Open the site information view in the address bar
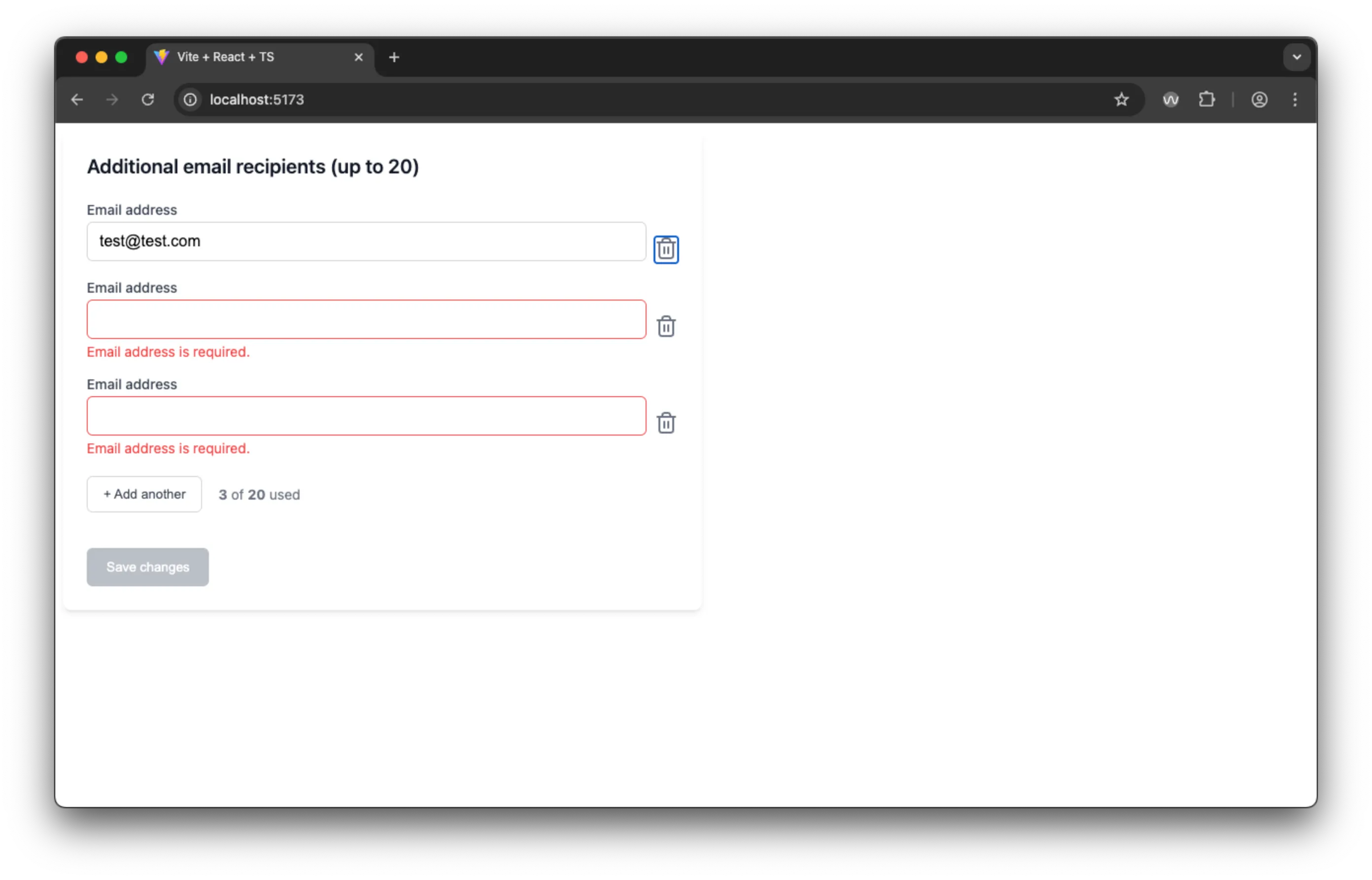The width and height of the screenshot is (1372, 880). 190,100
